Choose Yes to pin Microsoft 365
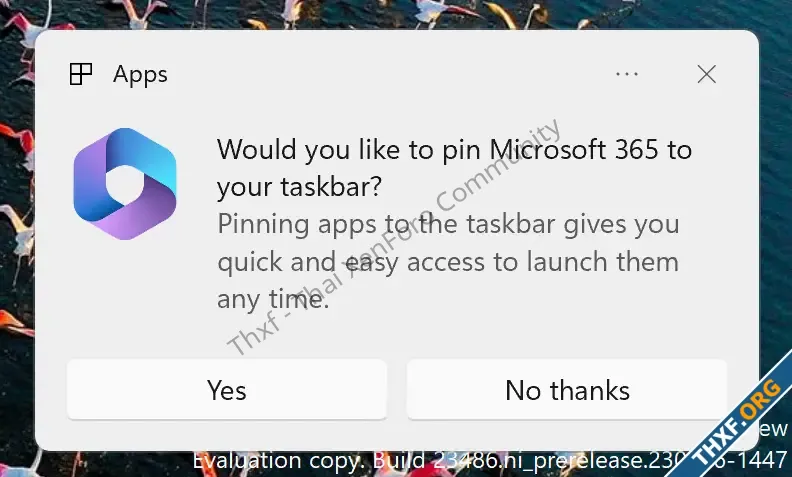 point(227,390)
